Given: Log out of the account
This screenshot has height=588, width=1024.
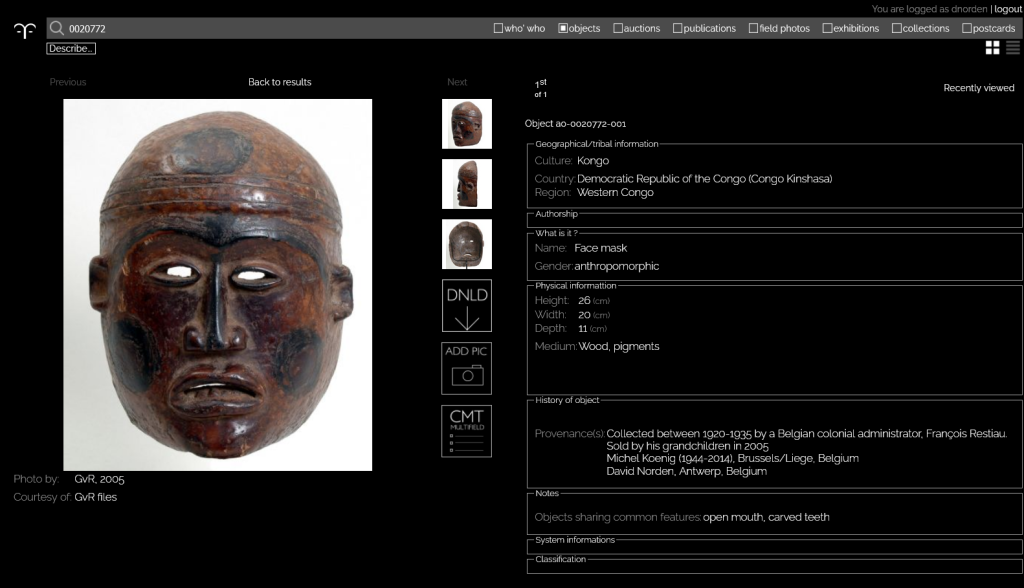Looking at the screenshot, I should (1007, 9).
